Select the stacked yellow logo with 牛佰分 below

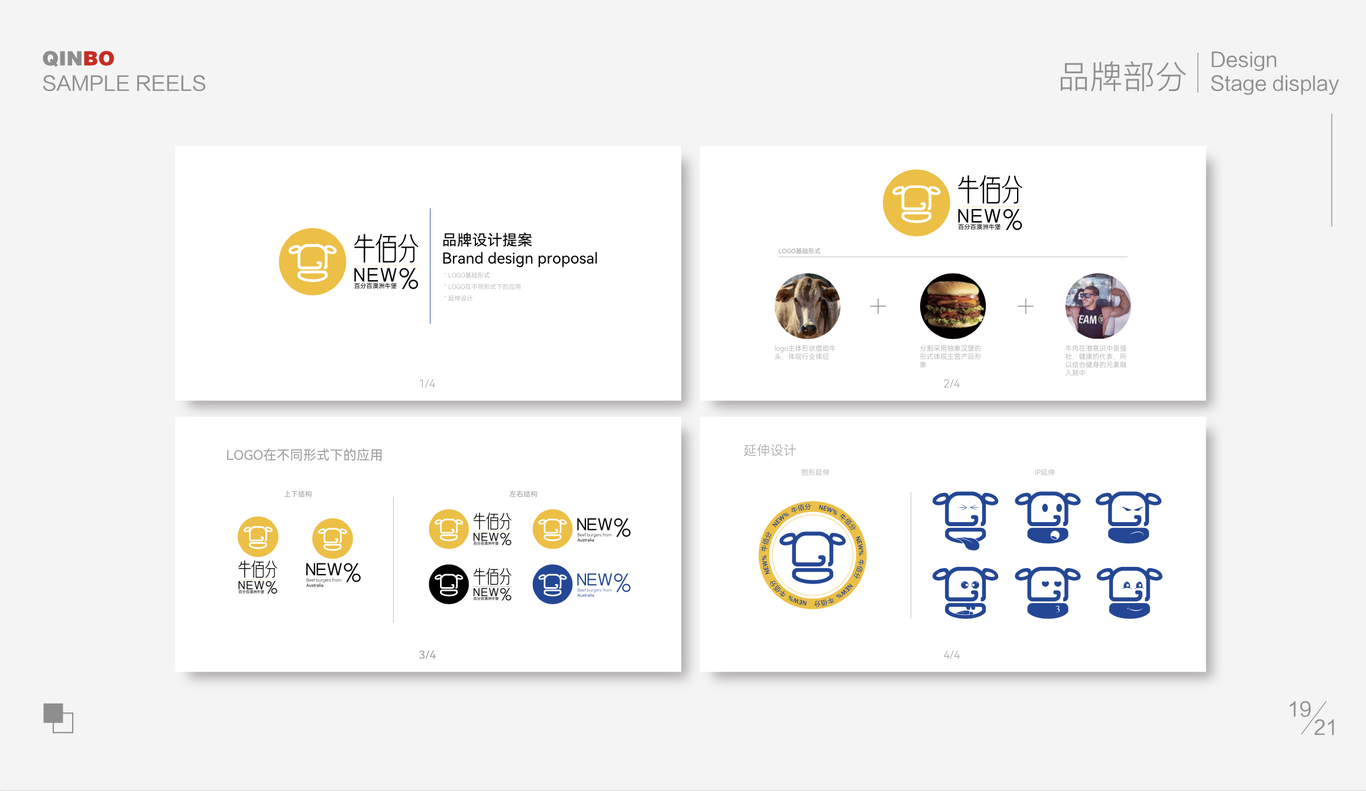[257, 556]
